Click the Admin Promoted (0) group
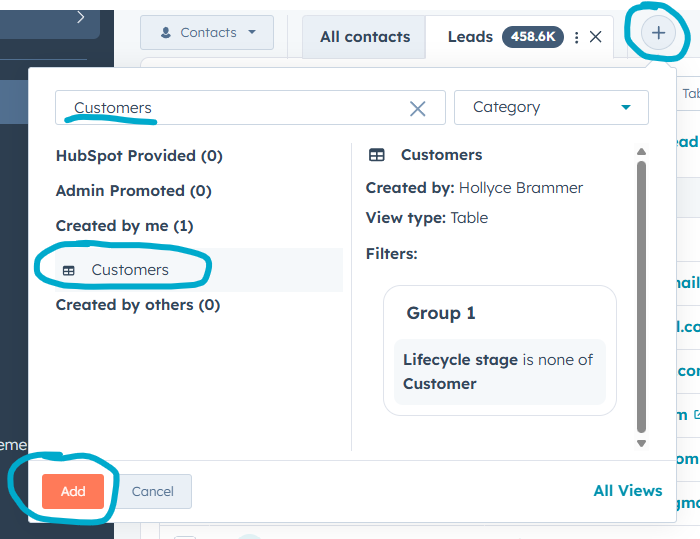The image size is (700, 539). (134, 191)
